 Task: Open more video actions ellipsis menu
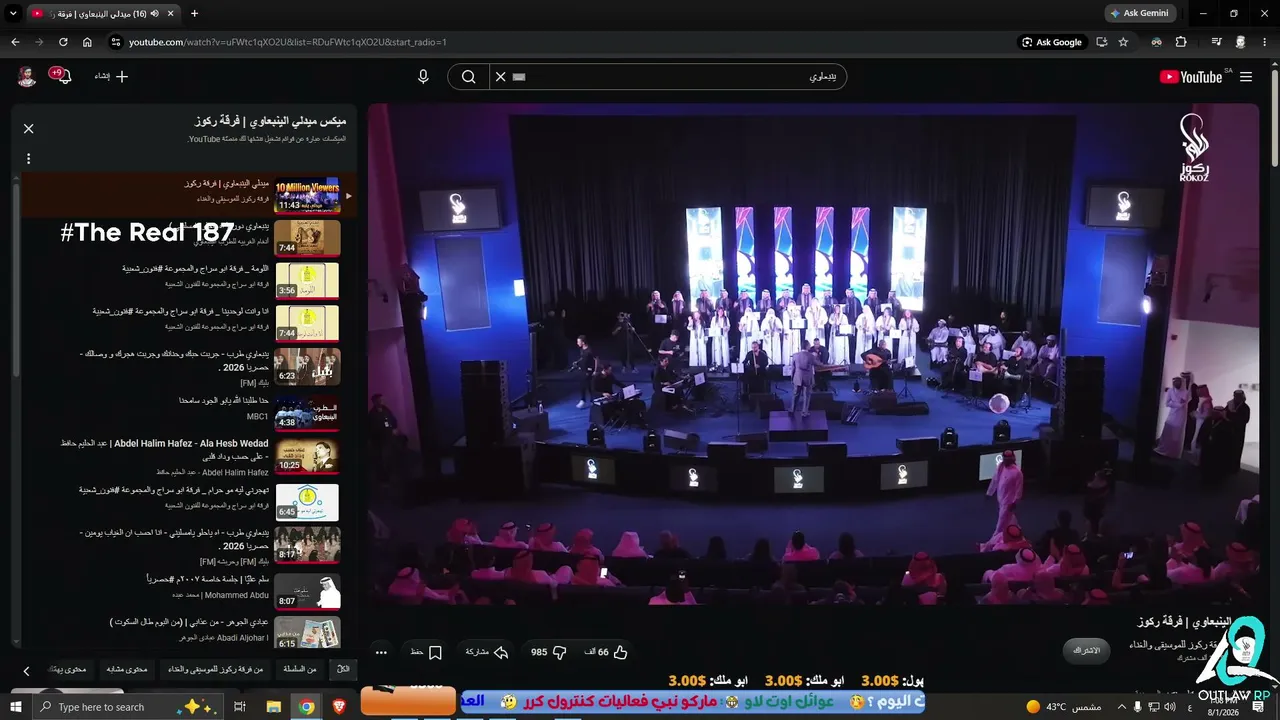(381, 652)
